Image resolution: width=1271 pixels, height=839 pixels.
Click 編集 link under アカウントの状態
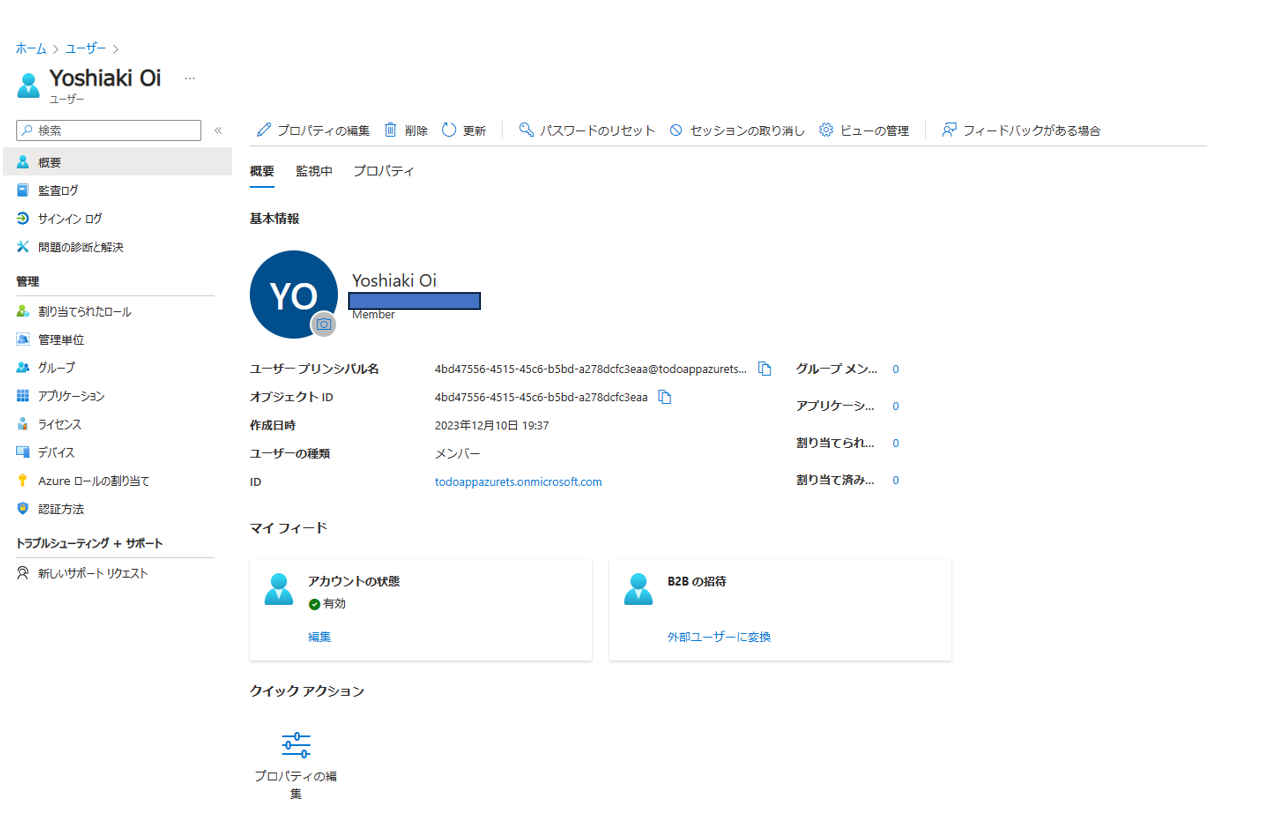click(x=319, y=637)
